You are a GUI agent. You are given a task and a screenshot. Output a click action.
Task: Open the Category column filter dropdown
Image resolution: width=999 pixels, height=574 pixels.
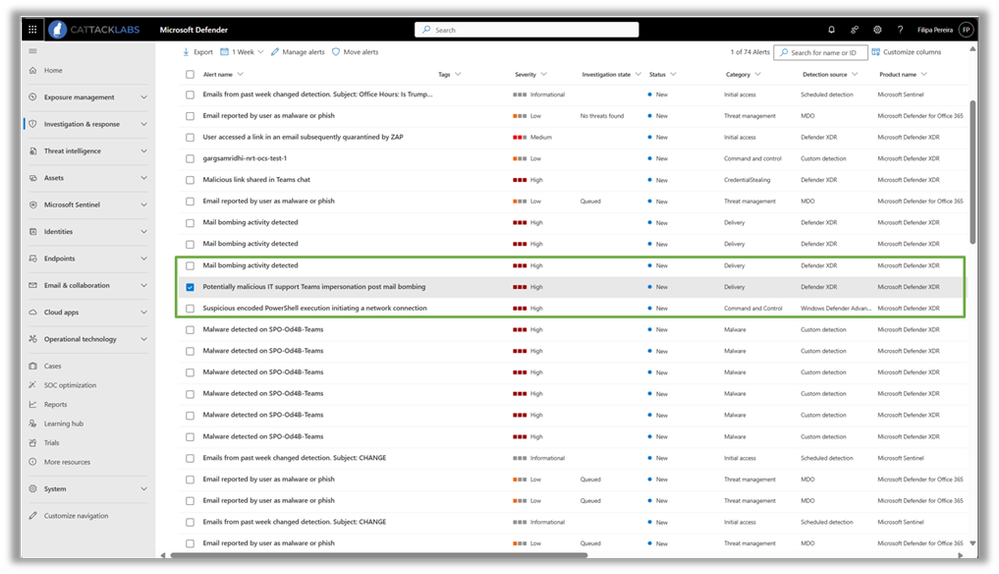(758, 75)
